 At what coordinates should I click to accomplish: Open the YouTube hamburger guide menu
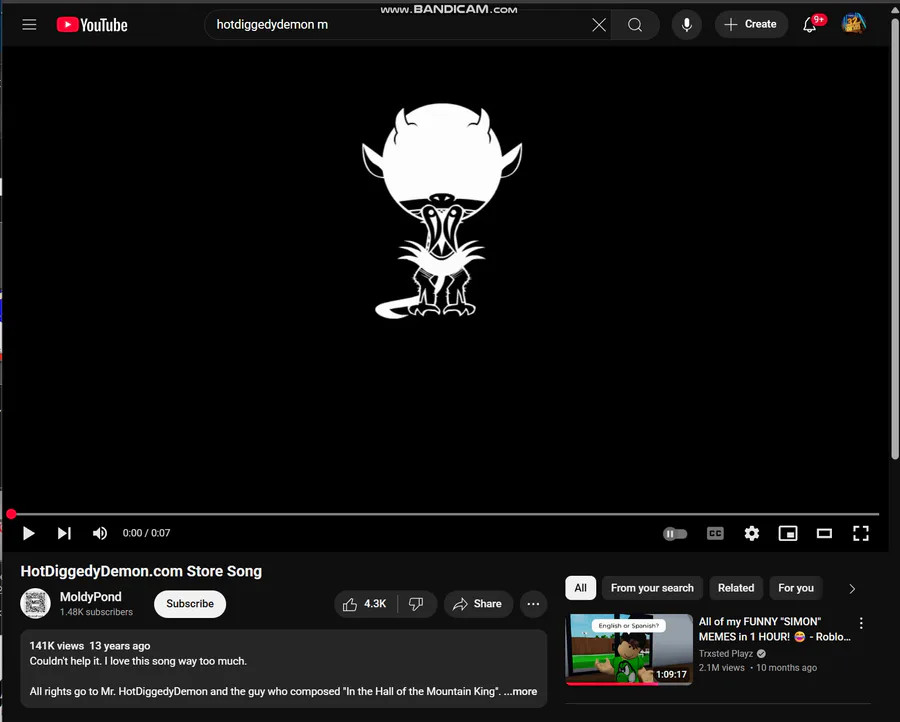29,25
